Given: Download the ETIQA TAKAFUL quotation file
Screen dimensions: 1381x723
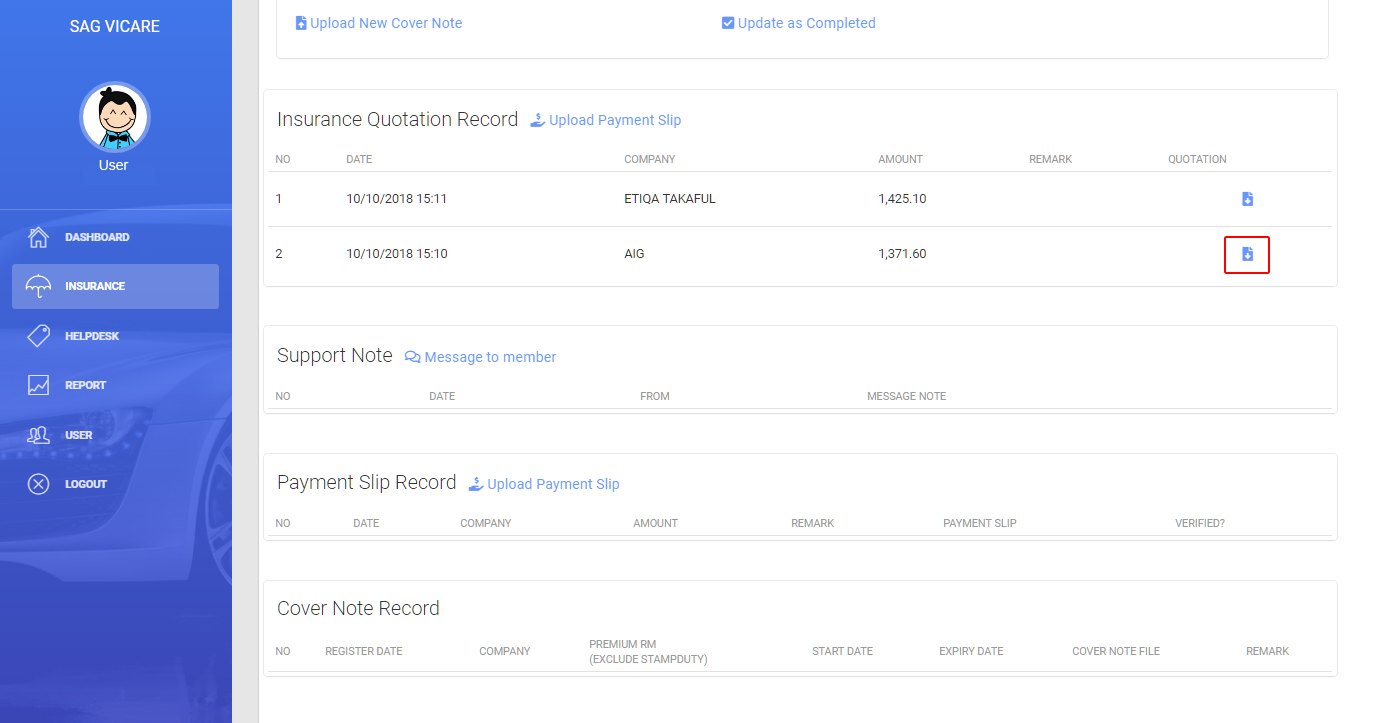Looking at the screenshot, I should pyautogui.click(x=1247, y=199).
